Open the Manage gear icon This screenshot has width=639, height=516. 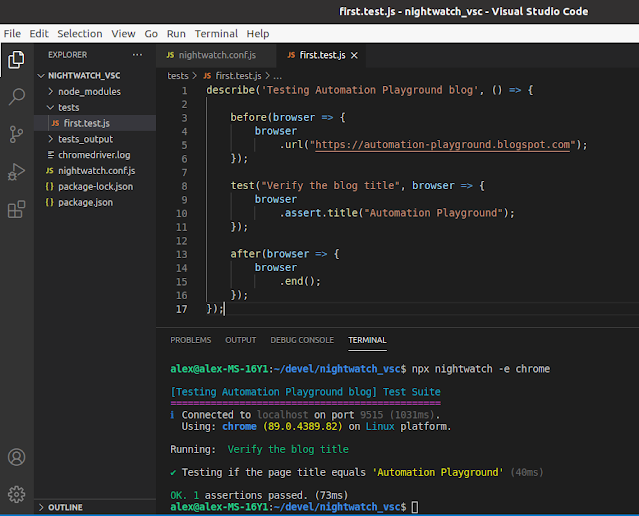coord(16,494)
